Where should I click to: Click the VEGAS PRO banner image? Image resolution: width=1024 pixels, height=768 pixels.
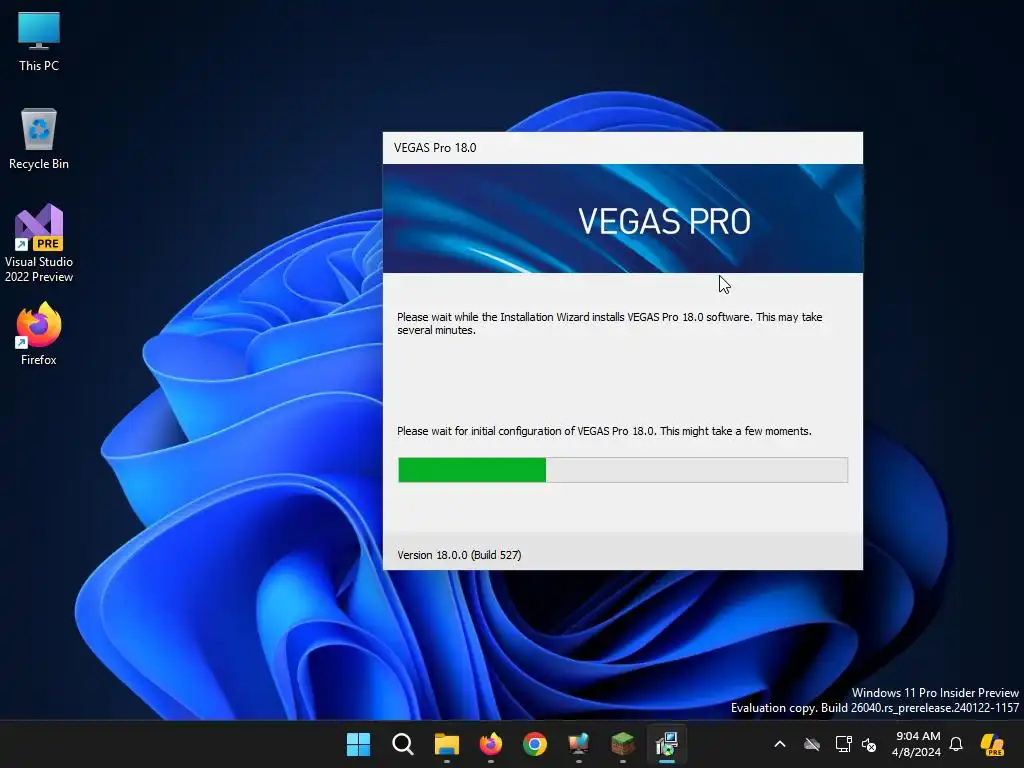point(622,218)
